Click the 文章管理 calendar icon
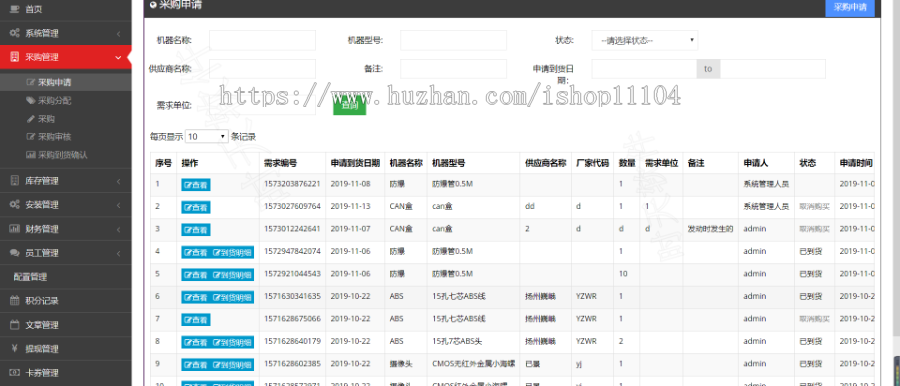 pos(14,325)
